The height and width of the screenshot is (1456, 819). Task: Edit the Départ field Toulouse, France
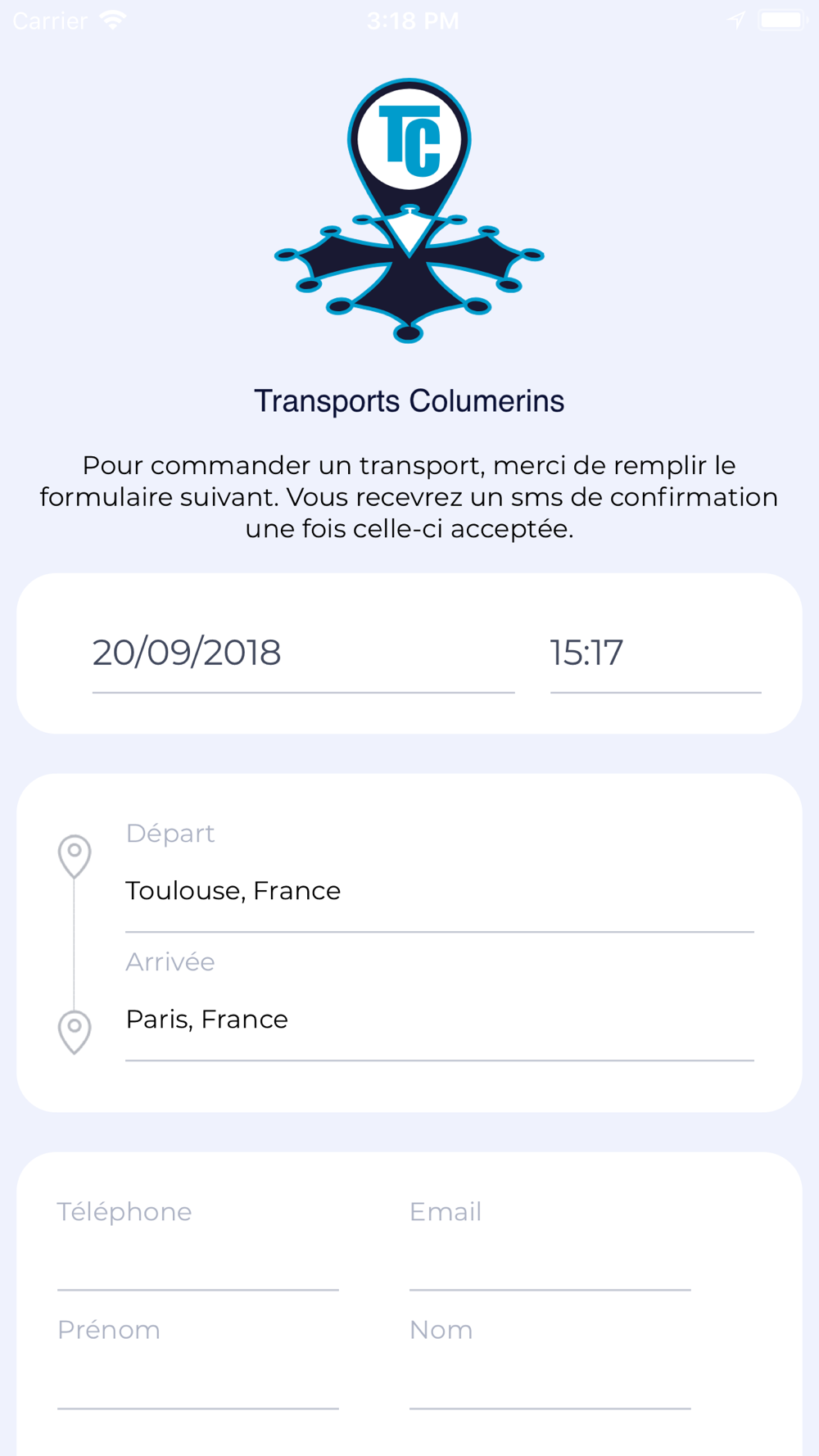coord(439,892)
